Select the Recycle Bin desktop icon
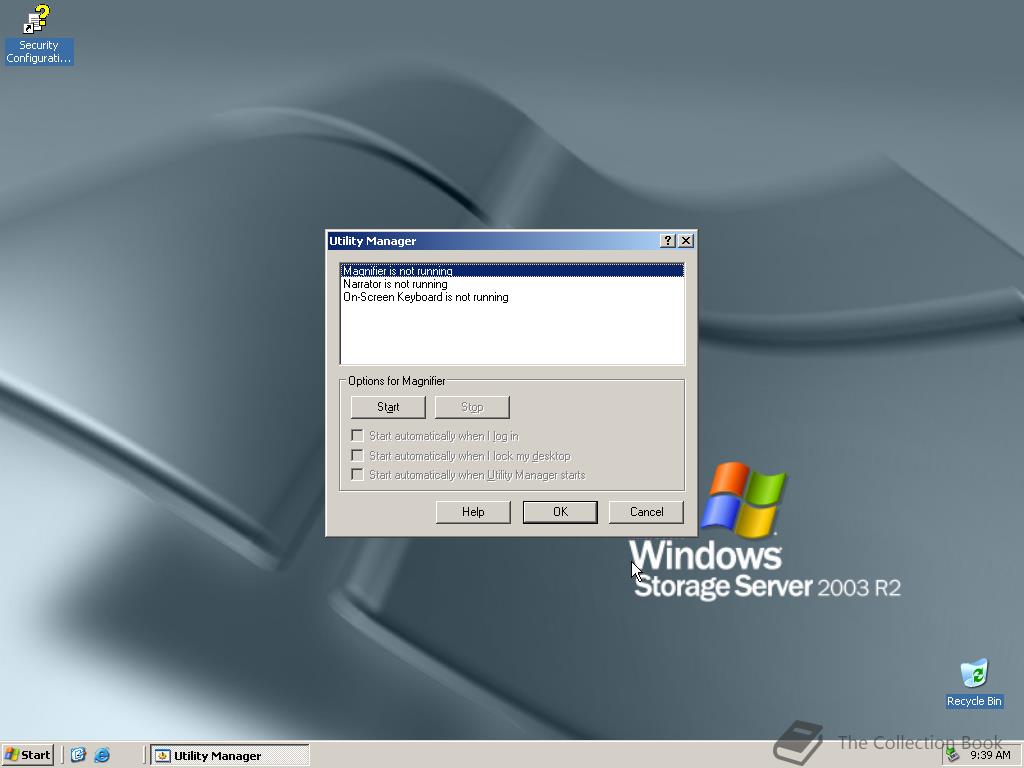The image size is (1024, 768). pos(974,683)
